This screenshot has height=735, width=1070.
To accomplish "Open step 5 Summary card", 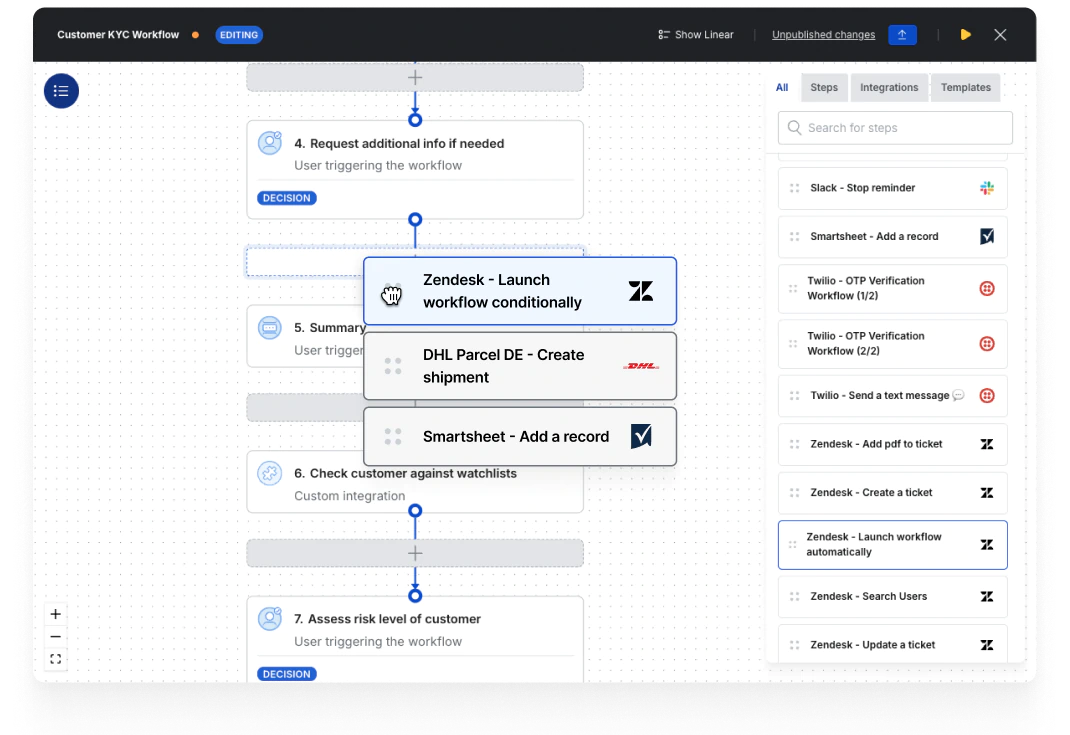I will coord(306,336).
